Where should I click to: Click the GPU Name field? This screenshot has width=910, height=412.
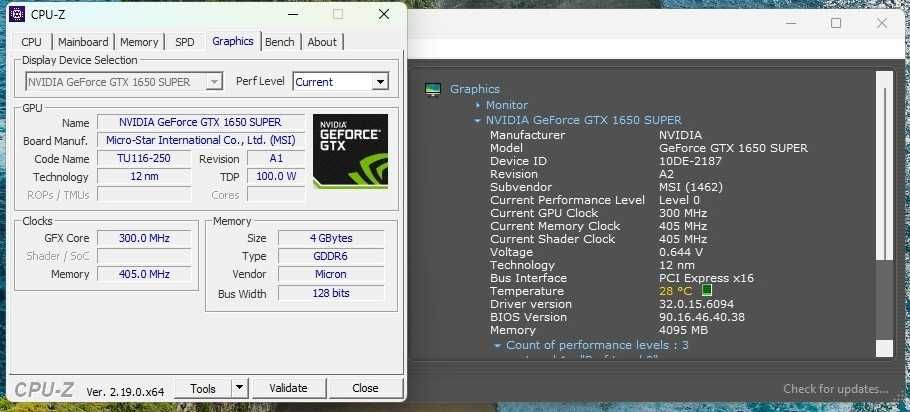pos(201,122)
